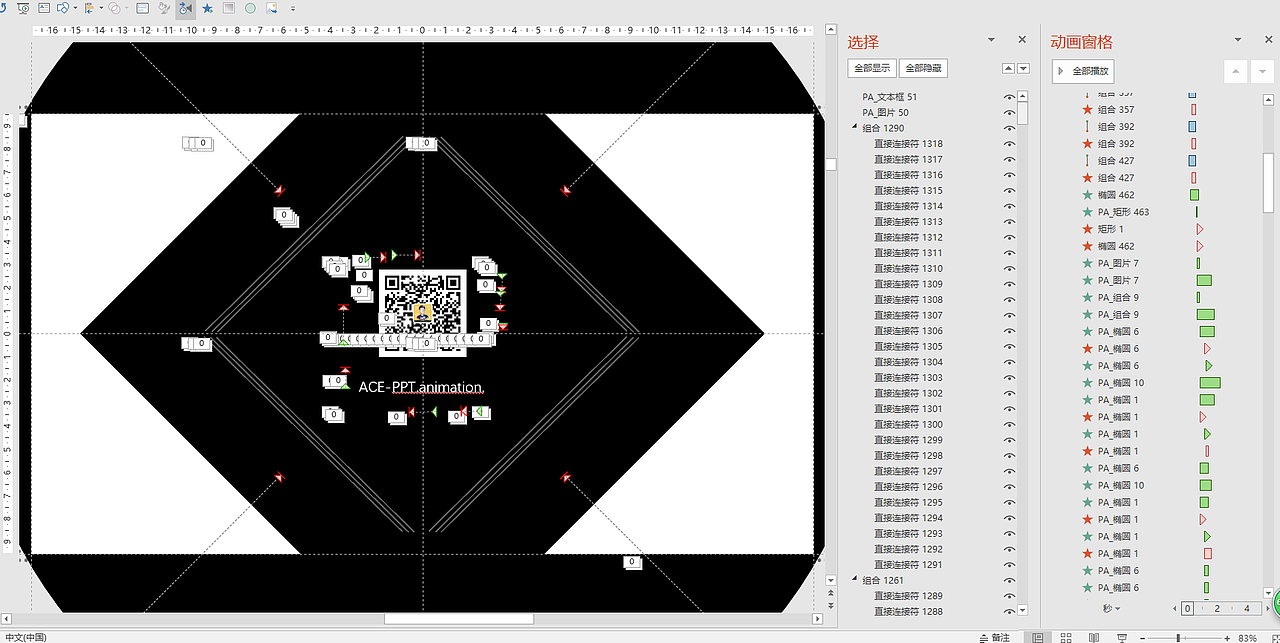Collapse the 组合 1261 group
This screenshot has height=643, width=1280.
[x=855, y=580]
